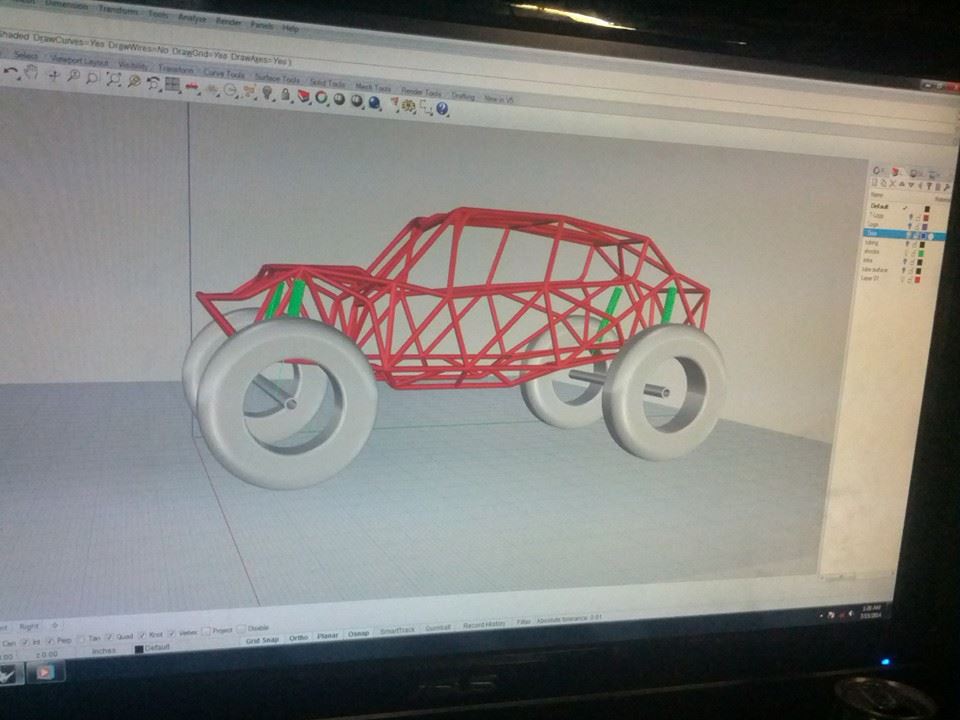Click the Undo arrow icon
The height and width of the screenshot is (720, 960).
[x=10, y=71]
